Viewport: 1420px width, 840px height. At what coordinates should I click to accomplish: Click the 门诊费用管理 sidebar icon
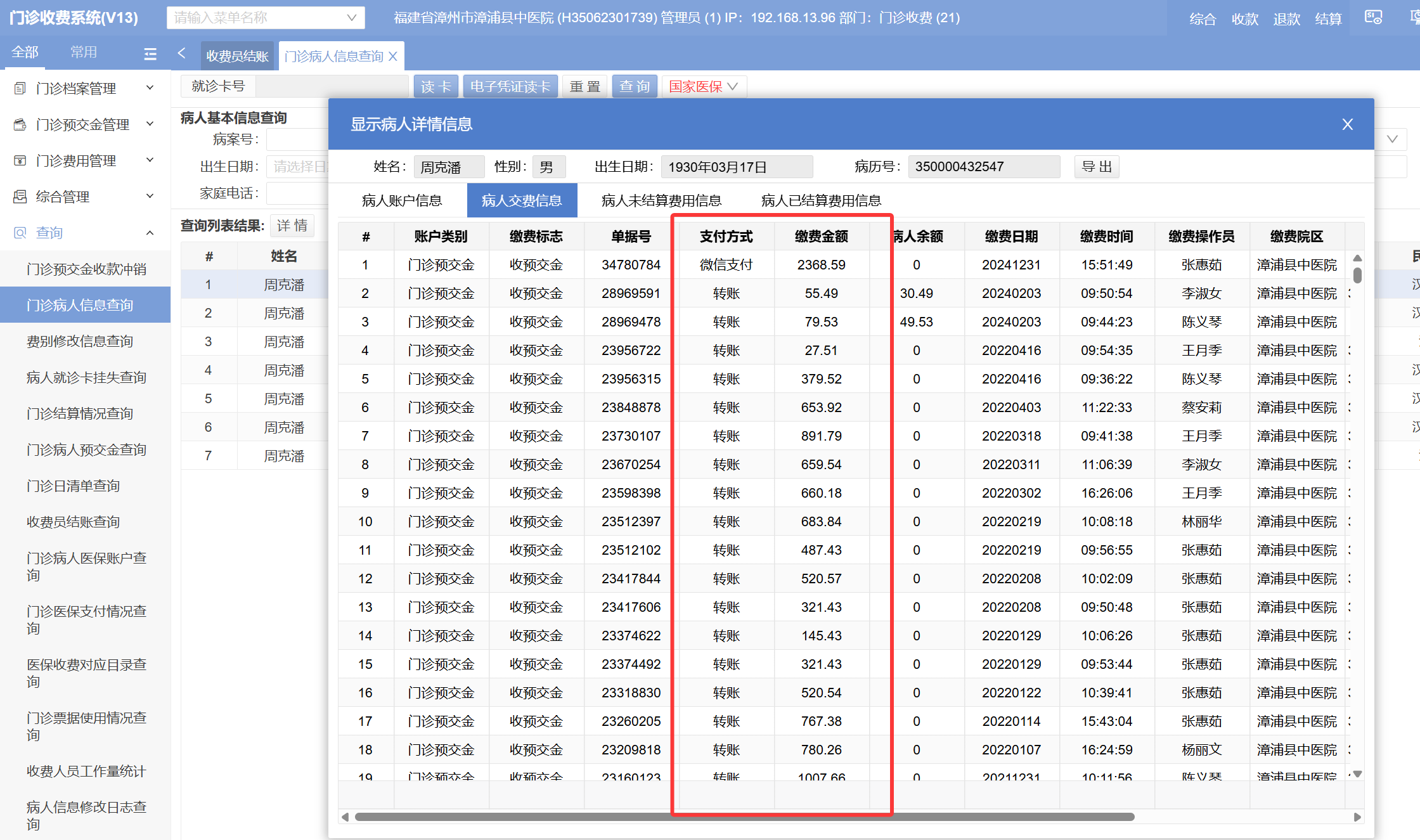(x=20, y=160)
